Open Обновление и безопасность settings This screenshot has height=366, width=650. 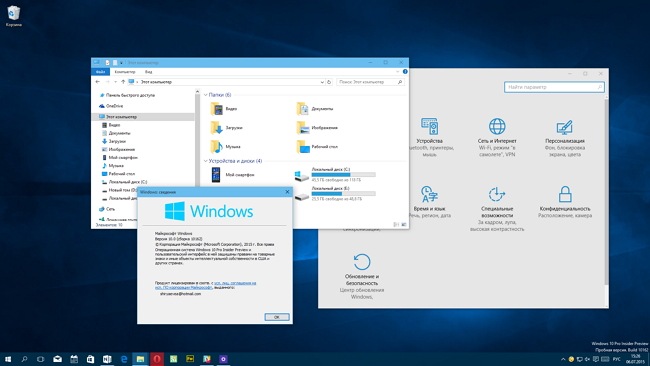[x=361, y=276]
